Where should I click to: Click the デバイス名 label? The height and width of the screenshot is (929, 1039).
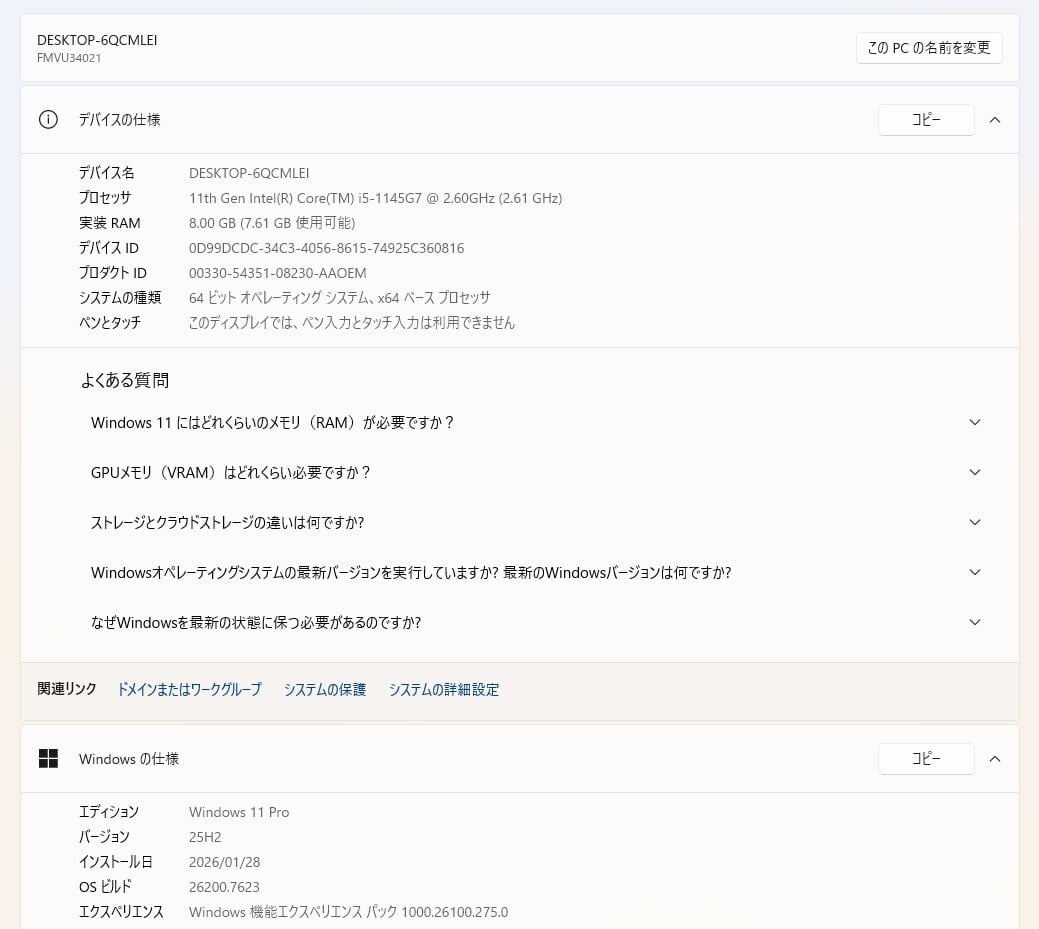107,173
